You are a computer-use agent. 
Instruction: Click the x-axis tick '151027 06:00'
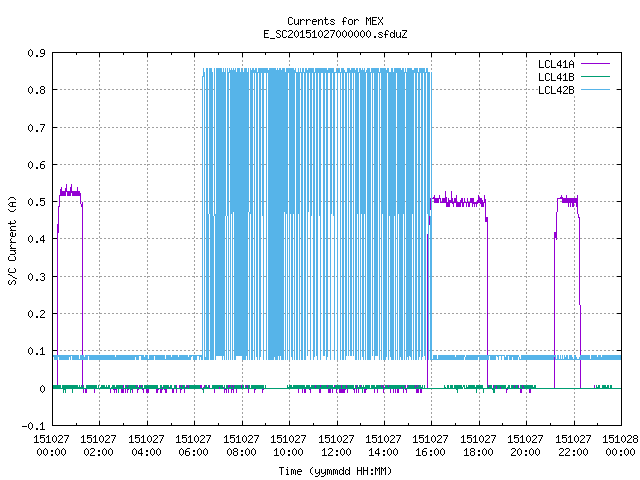point(193,446)
